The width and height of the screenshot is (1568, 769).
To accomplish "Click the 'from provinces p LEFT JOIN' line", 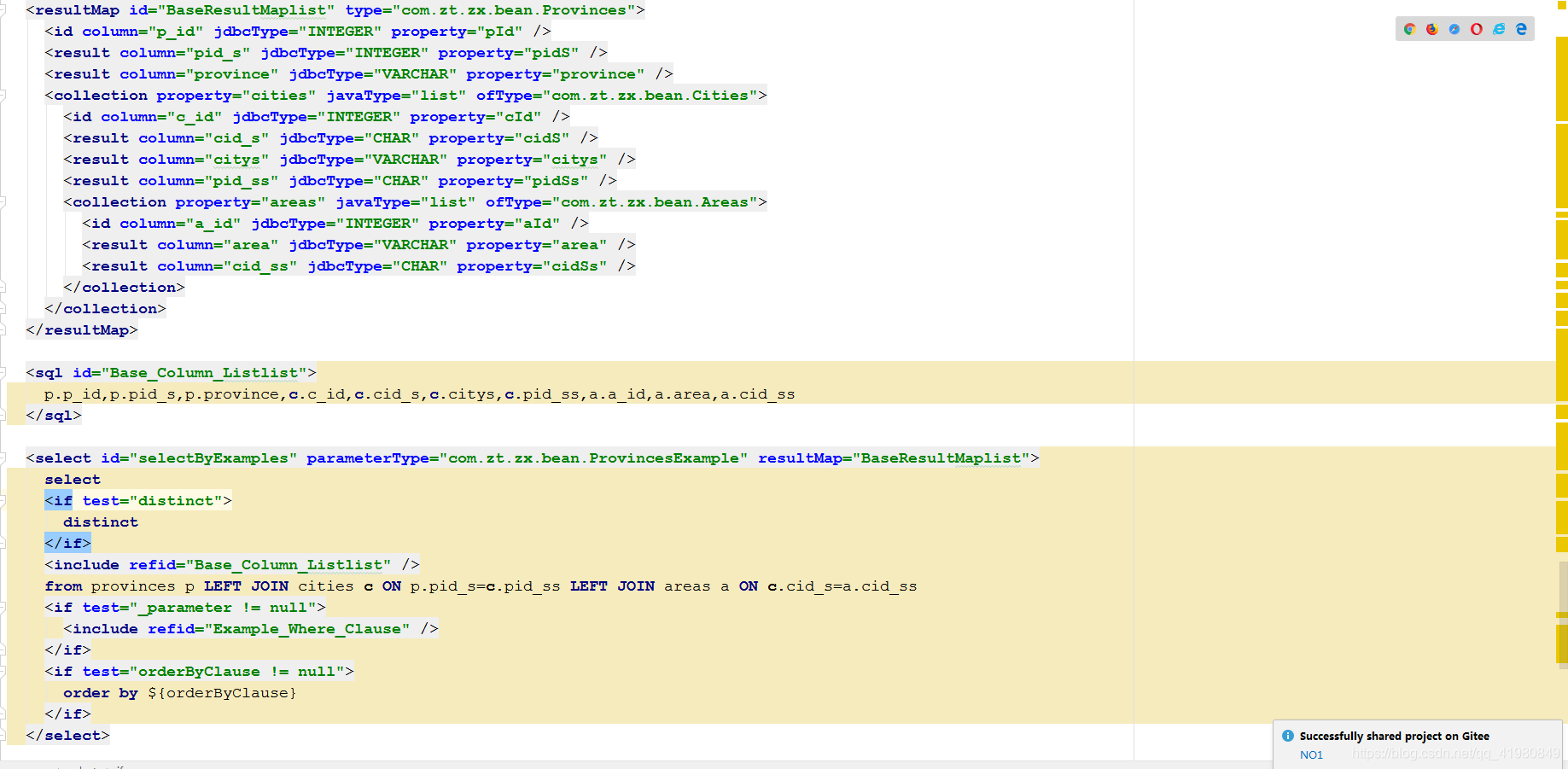I will 481,586.
